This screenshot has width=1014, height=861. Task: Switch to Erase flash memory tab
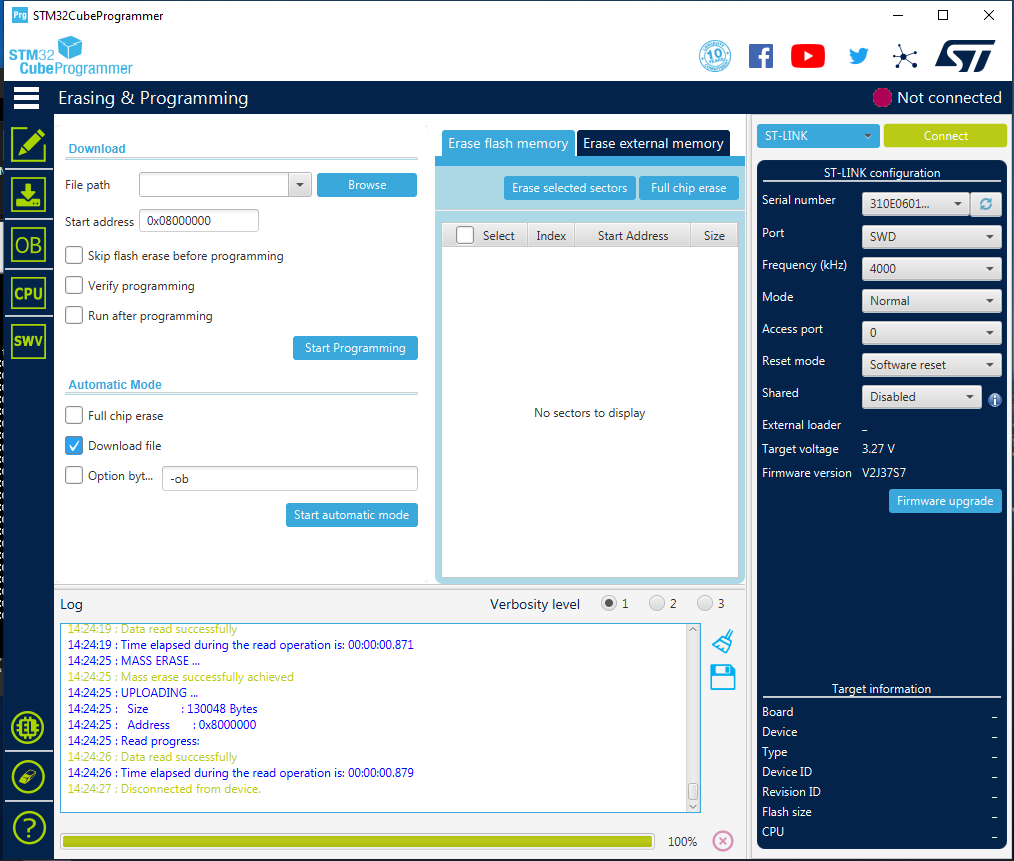tap(508, 143)
